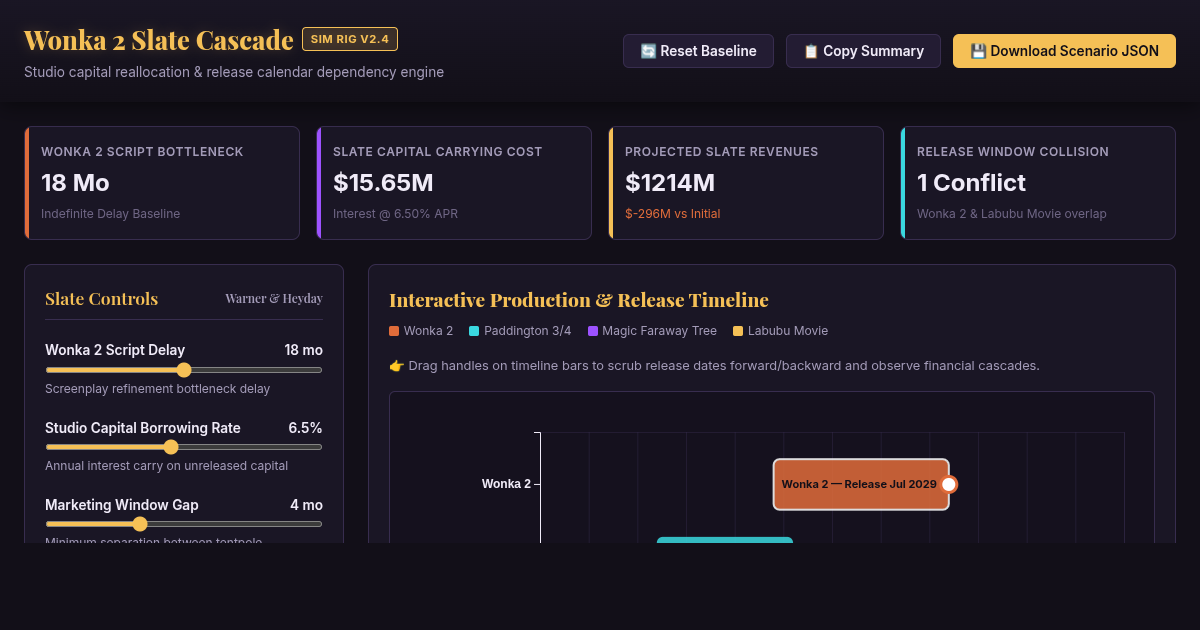Click the Paddington 3/4 teal legend swatch

click(474, 331)
